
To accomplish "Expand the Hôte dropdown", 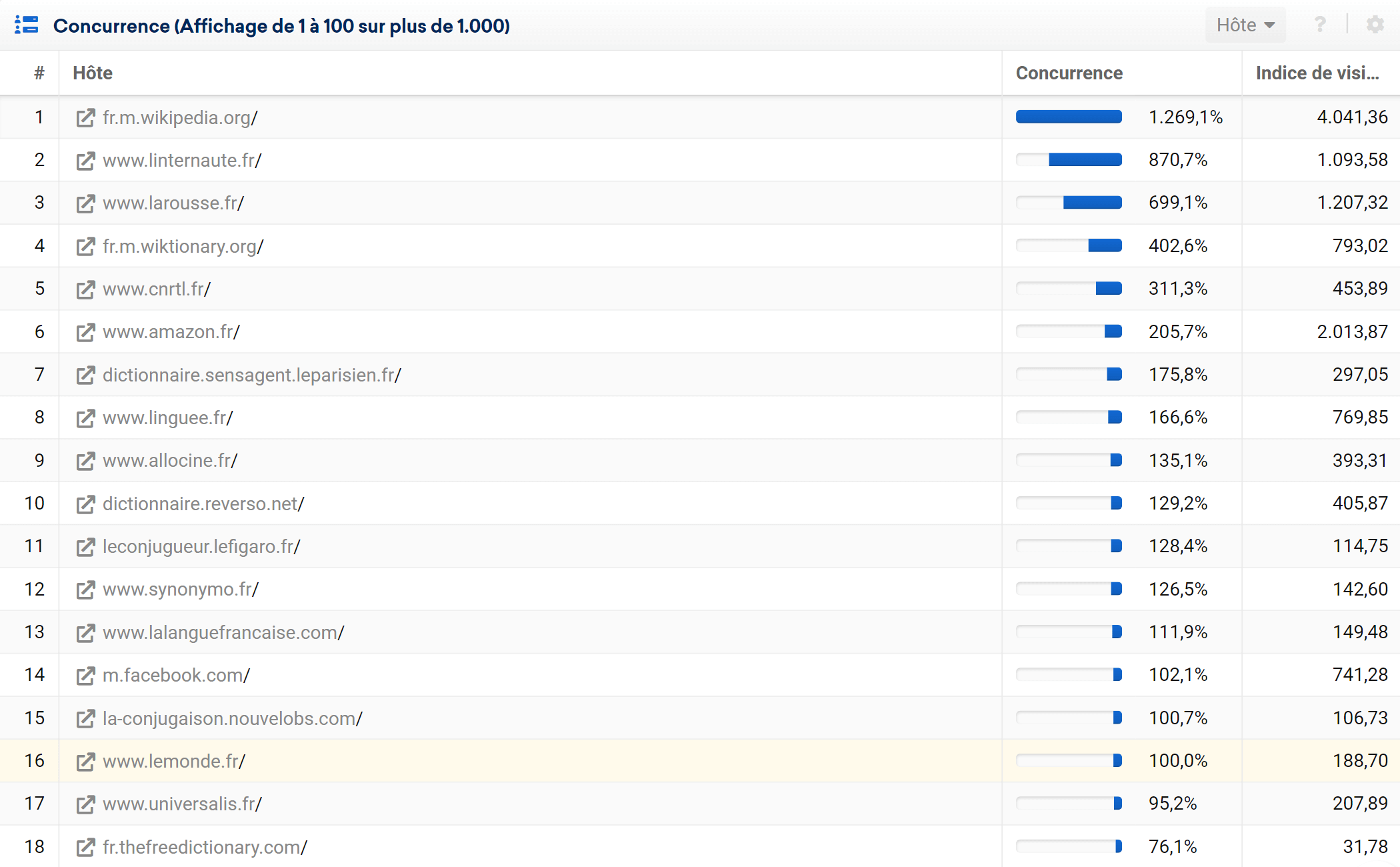I will tap(1245, 25).
